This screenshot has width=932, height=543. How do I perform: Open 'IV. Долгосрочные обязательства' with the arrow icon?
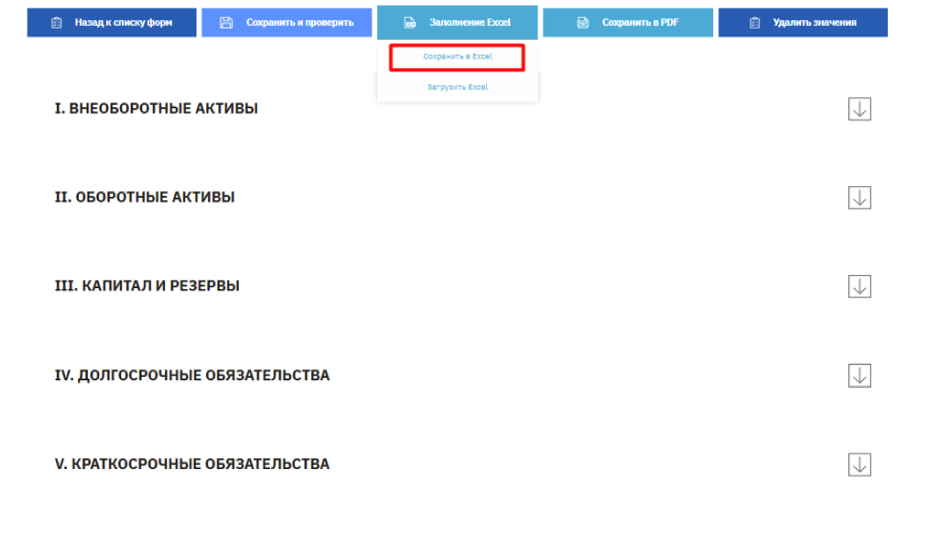[x=859, y=376]
